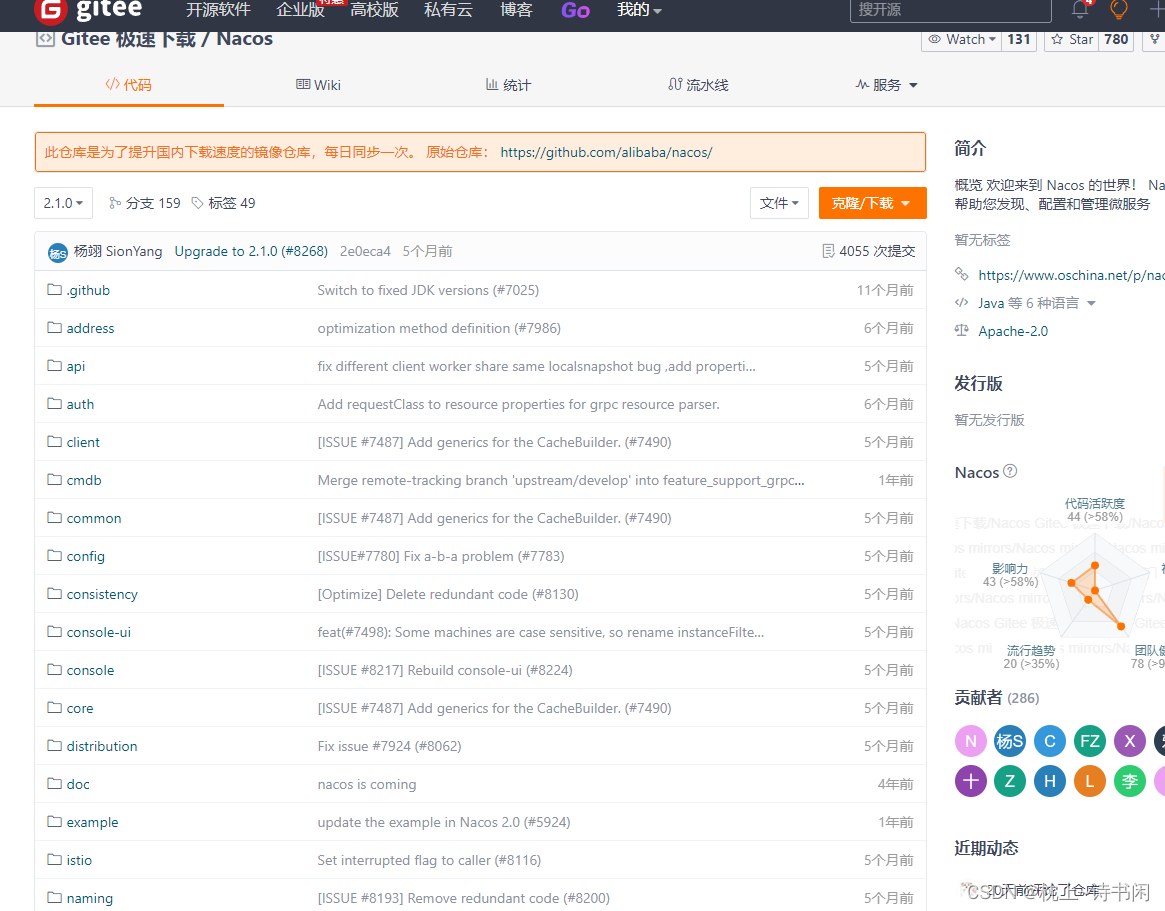This screenshot has width=1165, height=911.
Task: Switch to the 统计 tab
Action: coord(508,85)
